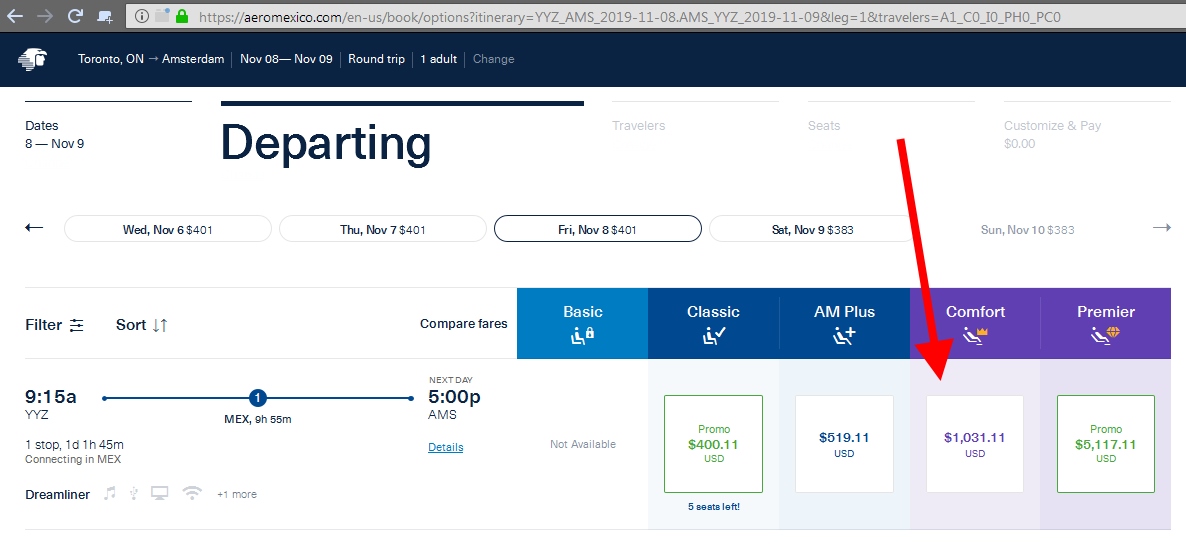Choose the Classic Promo $400.11 fare
1186x551 pixels.
coord(713,444)
